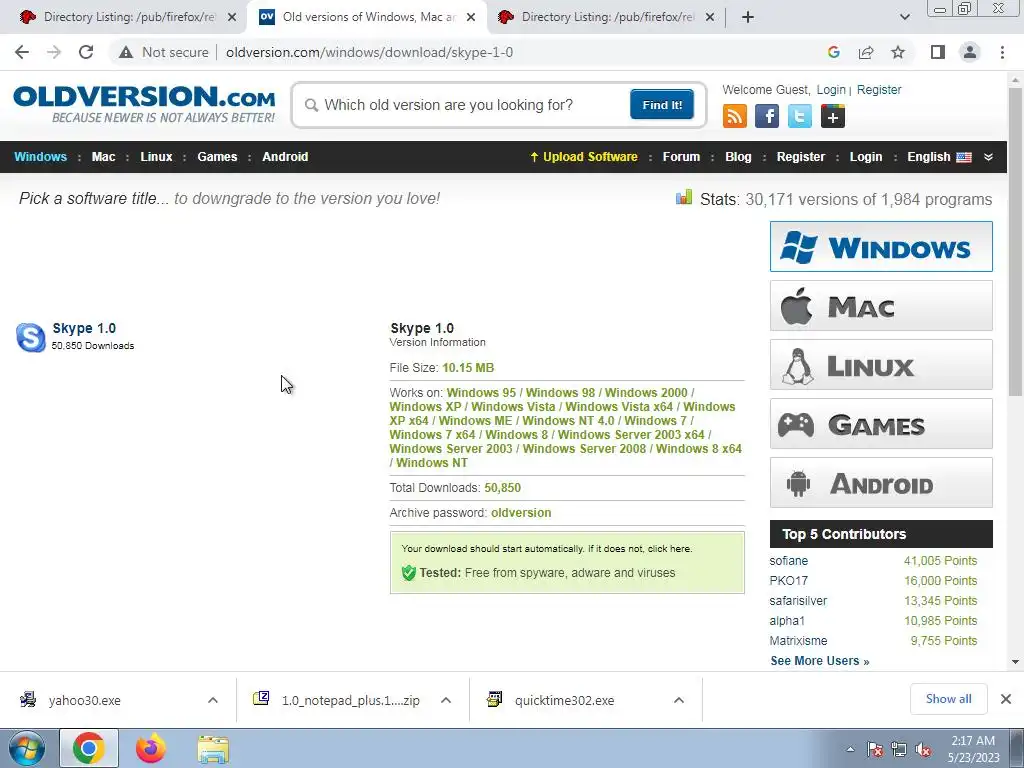Open the yahoo30.exe downloaded file
1024x768 pixels.
(x=85, y=700)
